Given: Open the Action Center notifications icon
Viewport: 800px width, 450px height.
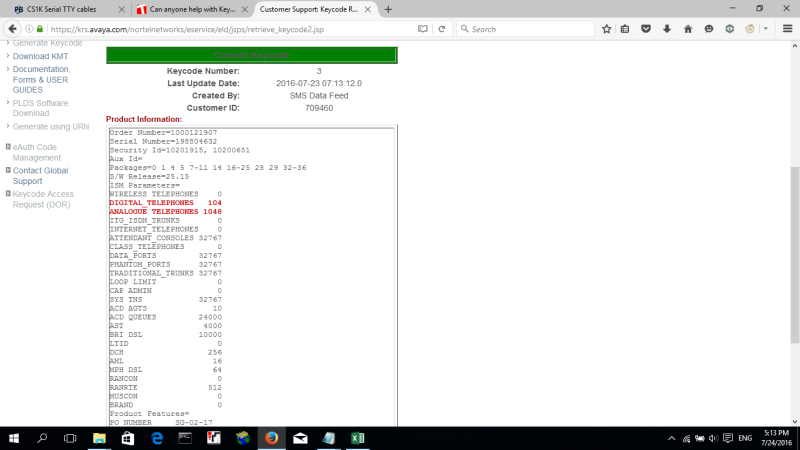Looking at the screenshot, I should [x=728, y=438].
